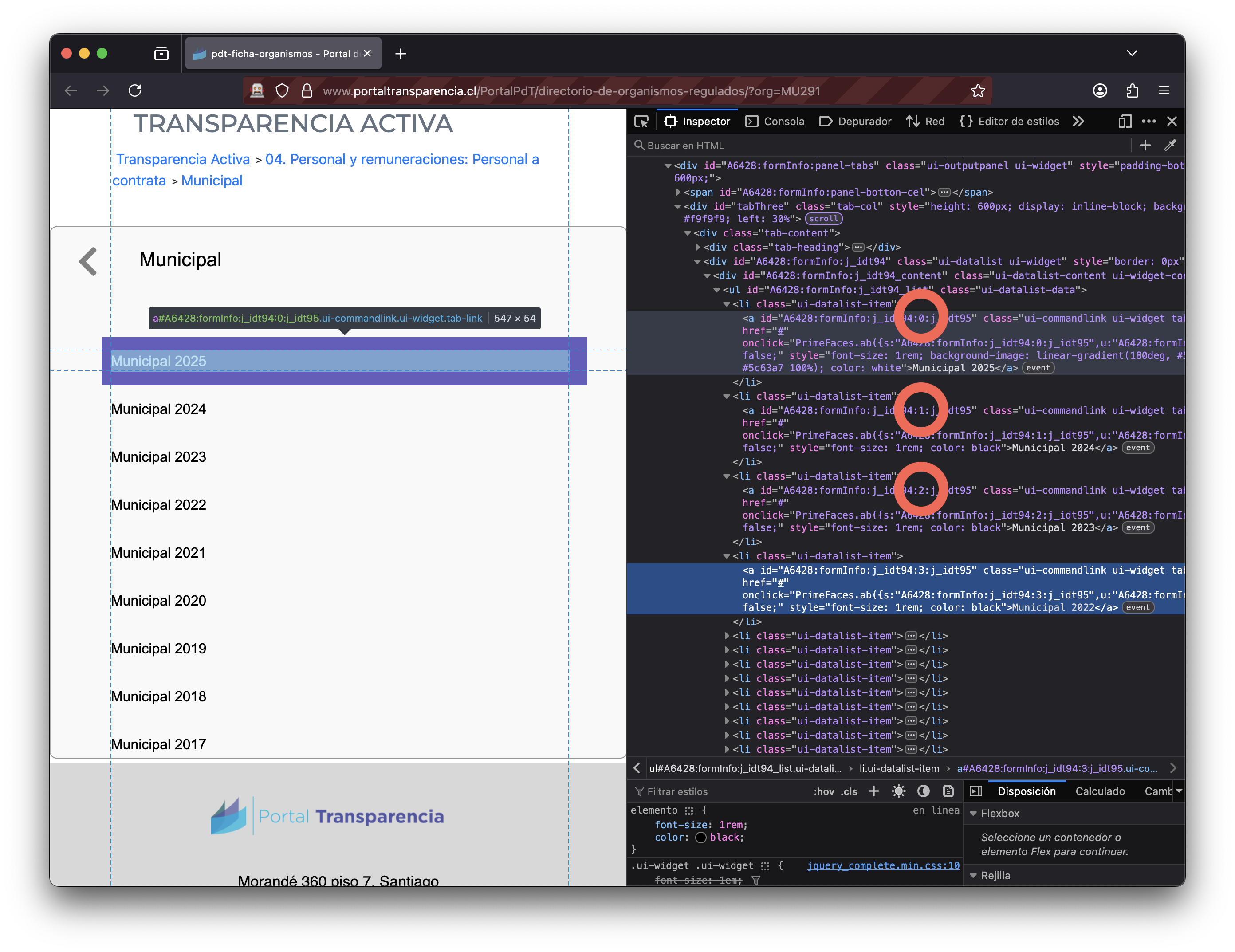The height and width of the screenshot is (952, 1235).
Task: Close the pdt-ficha-organismos tab
Action: point(368,53)
